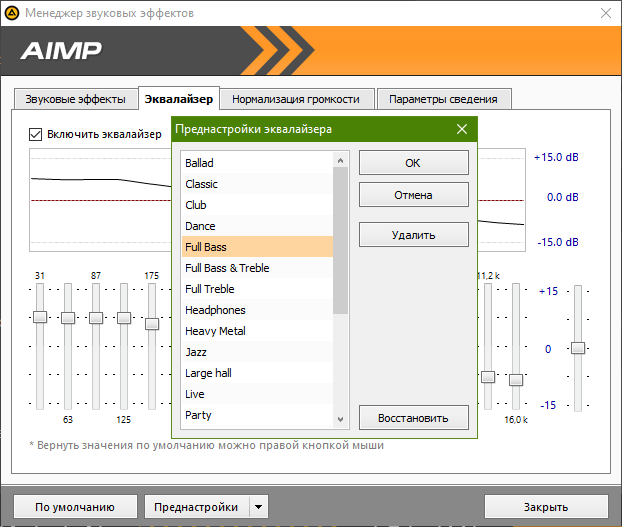Image resolution: width=622 pixels, height=527 pixels.
Task: Choose the 'Full Bass & Treble' preset
Action: click(x=257, y=268)
